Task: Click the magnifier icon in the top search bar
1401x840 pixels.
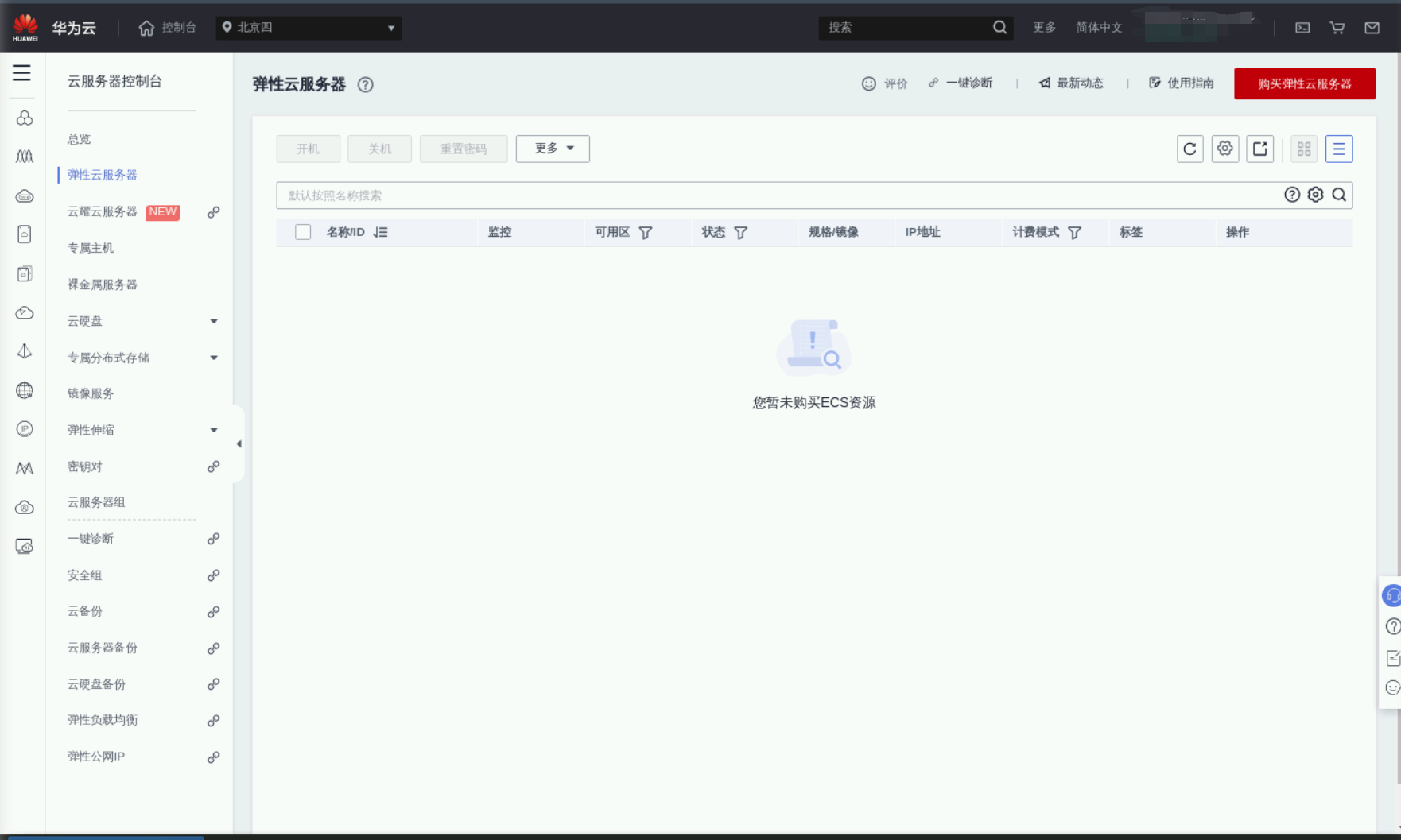Action: click(999, 28)
